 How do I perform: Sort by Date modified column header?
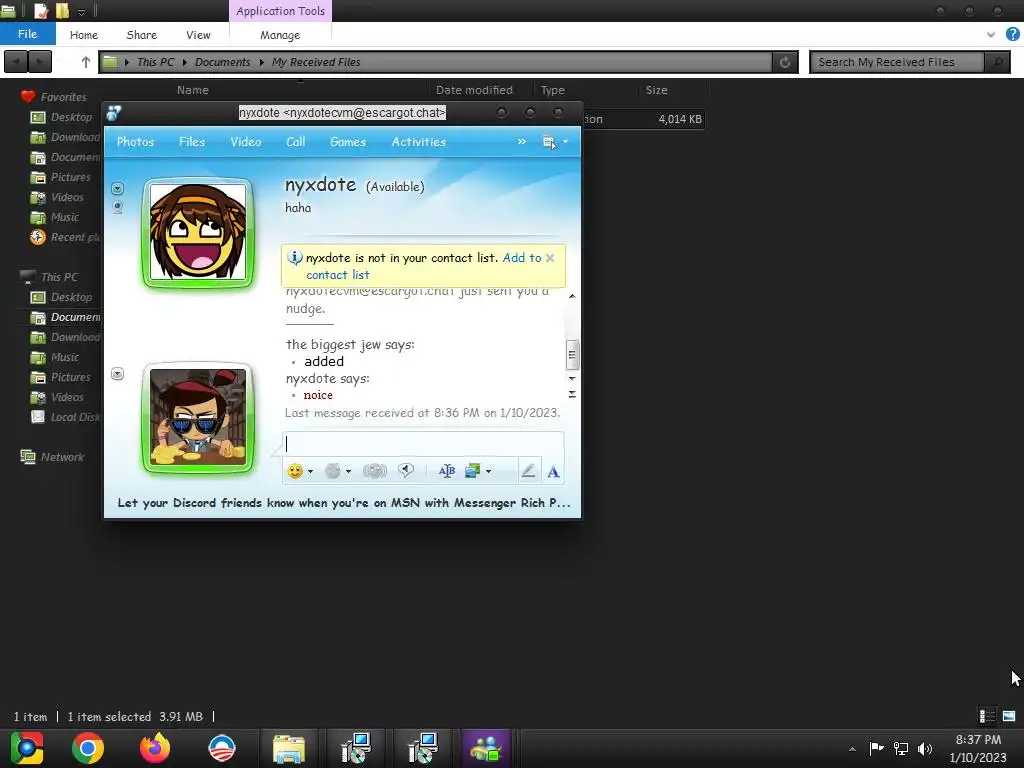coord(474,90)
